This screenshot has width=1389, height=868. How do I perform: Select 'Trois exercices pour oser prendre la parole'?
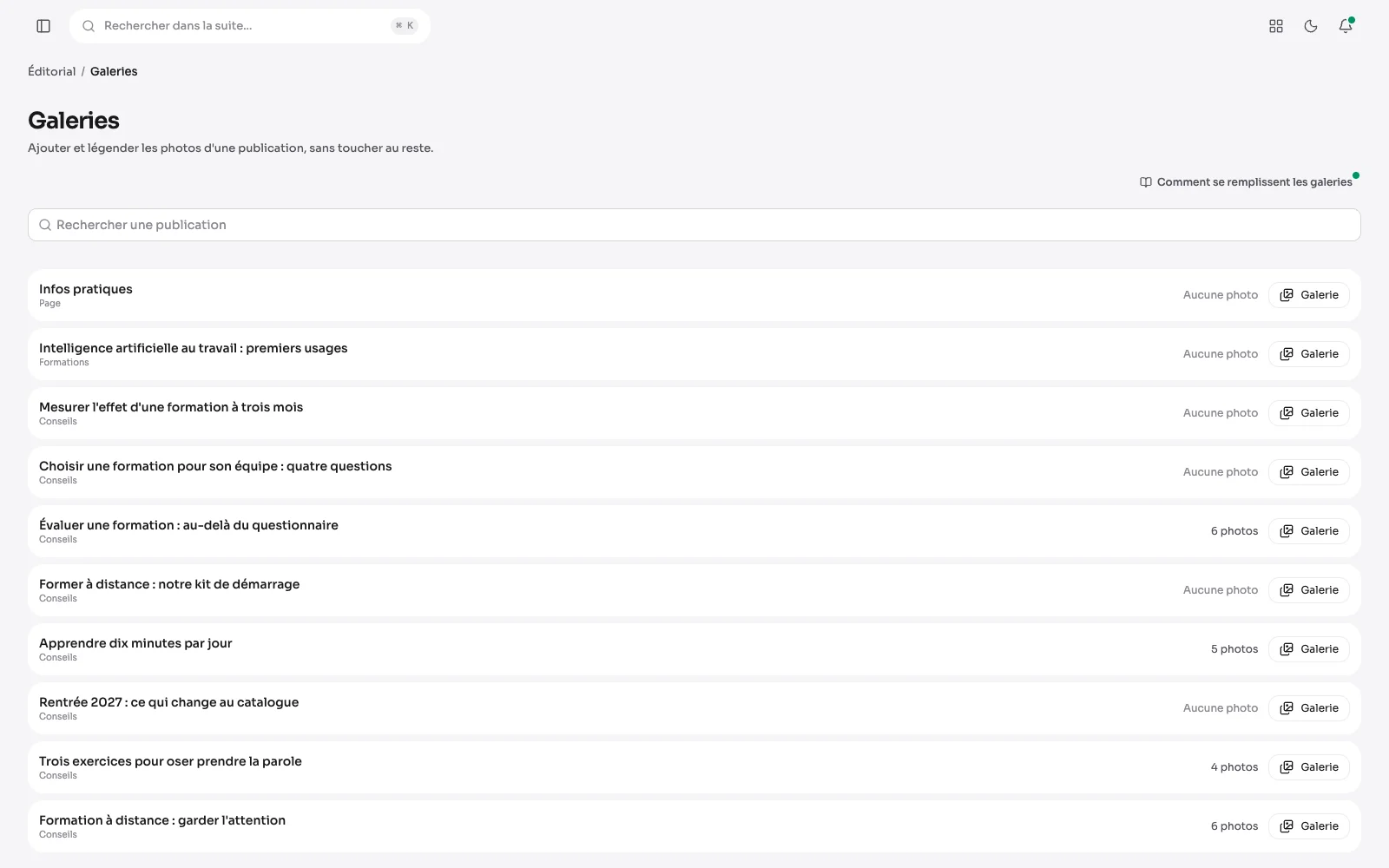click(x=170, y=761)
